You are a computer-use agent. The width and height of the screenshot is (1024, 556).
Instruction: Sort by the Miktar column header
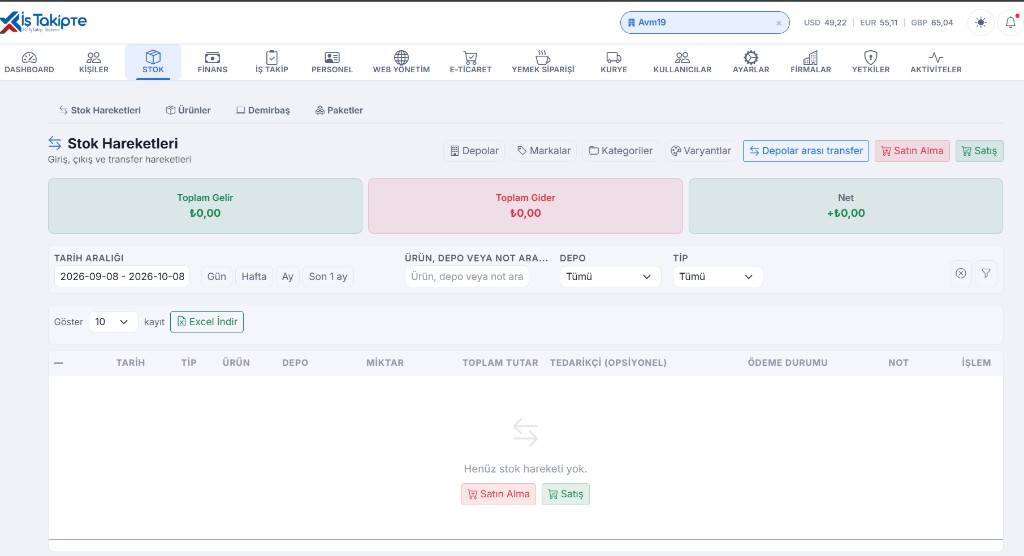(385, 363)
